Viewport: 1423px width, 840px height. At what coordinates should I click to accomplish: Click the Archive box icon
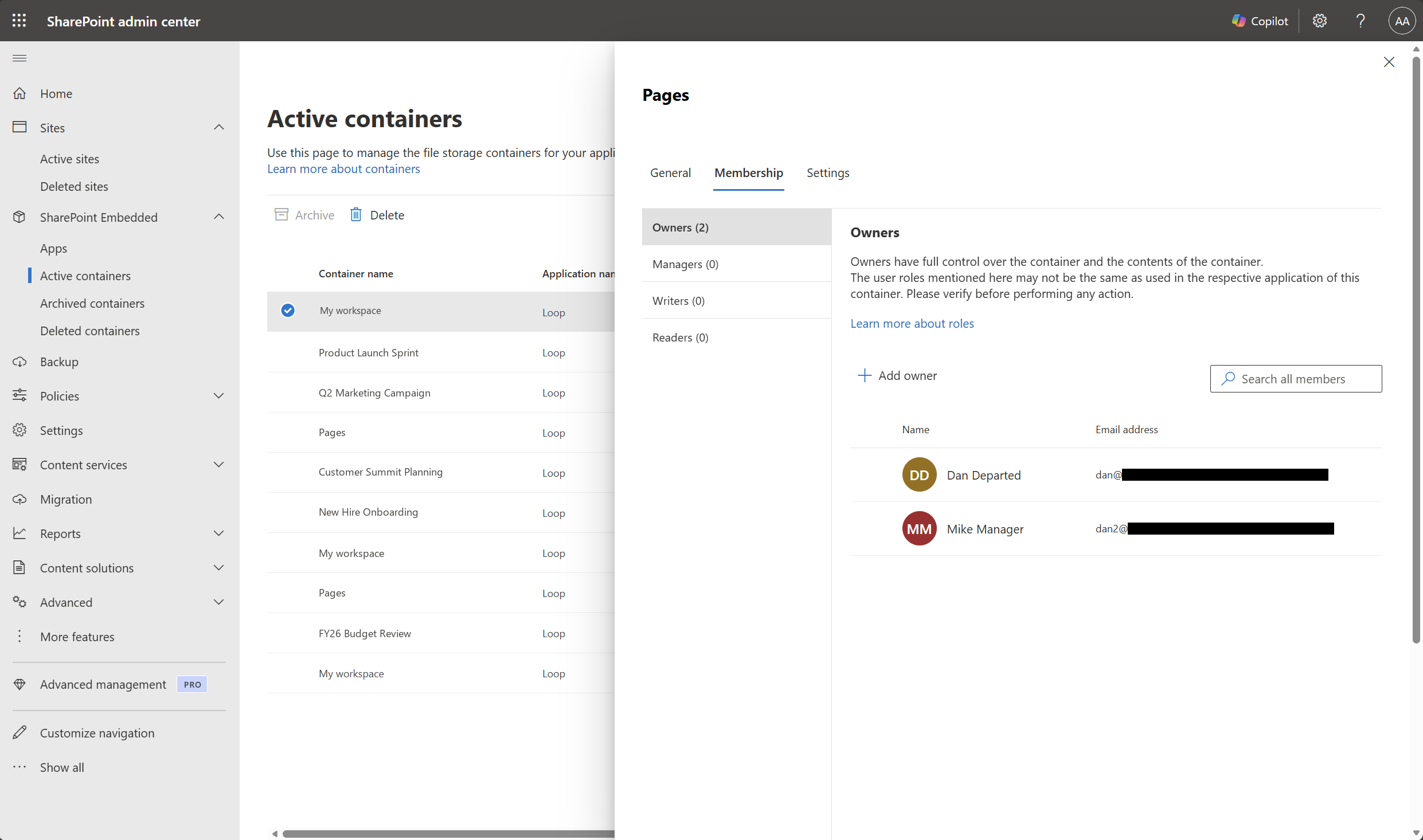point(282,214)
